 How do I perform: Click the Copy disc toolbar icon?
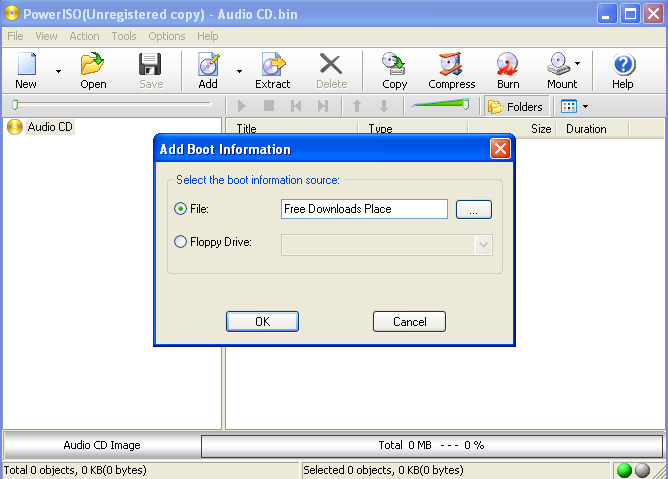click(x=394, y=70)
